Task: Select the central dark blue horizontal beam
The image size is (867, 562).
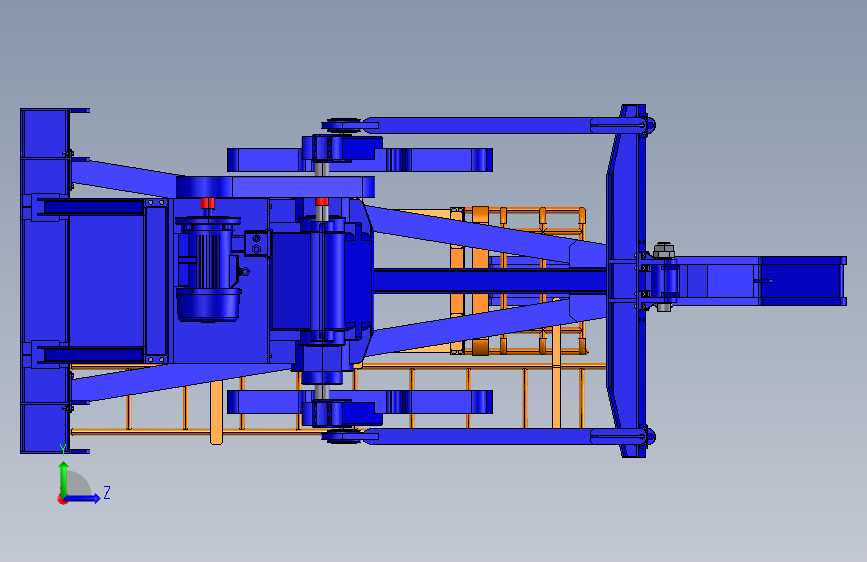Action: click(x=489, y=280)
